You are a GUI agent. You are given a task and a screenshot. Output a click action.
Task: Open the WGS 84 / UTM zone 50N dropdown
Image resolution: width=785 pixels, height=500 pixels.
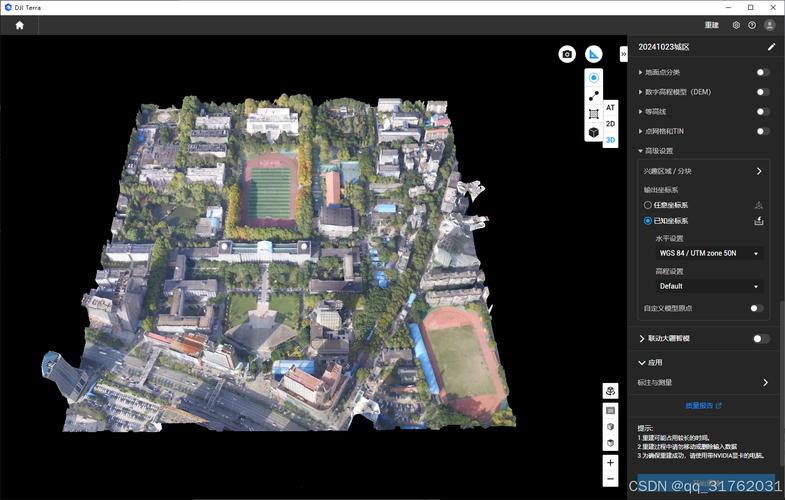pos(709,253)
